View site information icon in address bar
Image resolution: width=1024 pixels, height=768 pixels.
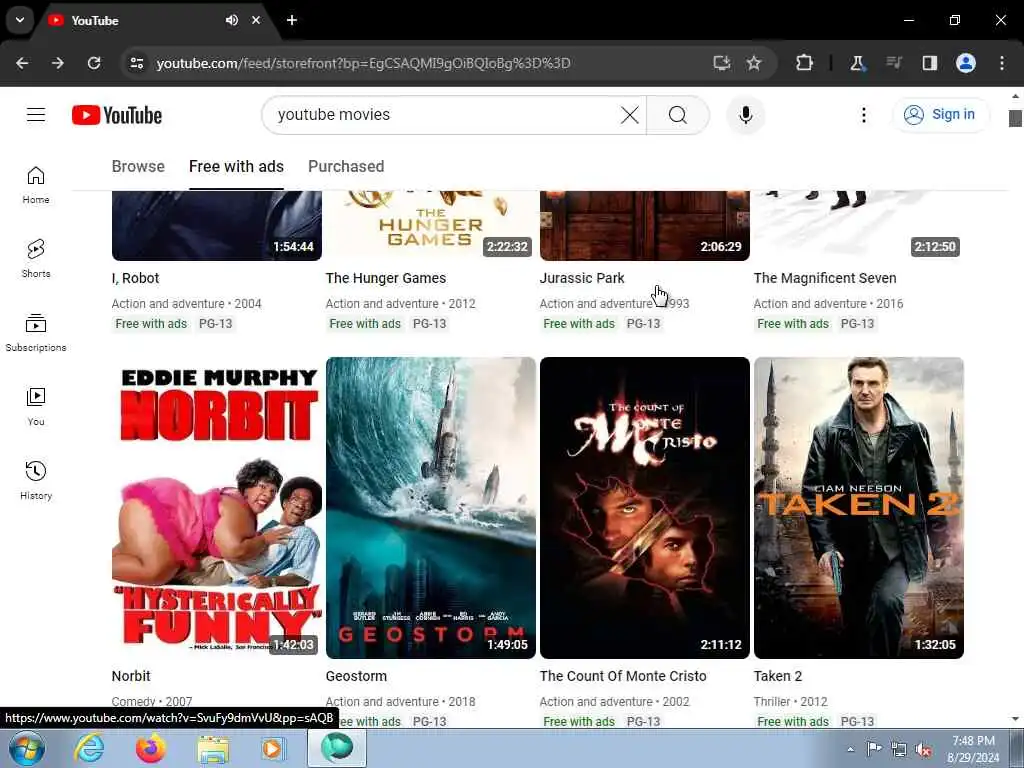pyautogui.click(x=137, y=63)
